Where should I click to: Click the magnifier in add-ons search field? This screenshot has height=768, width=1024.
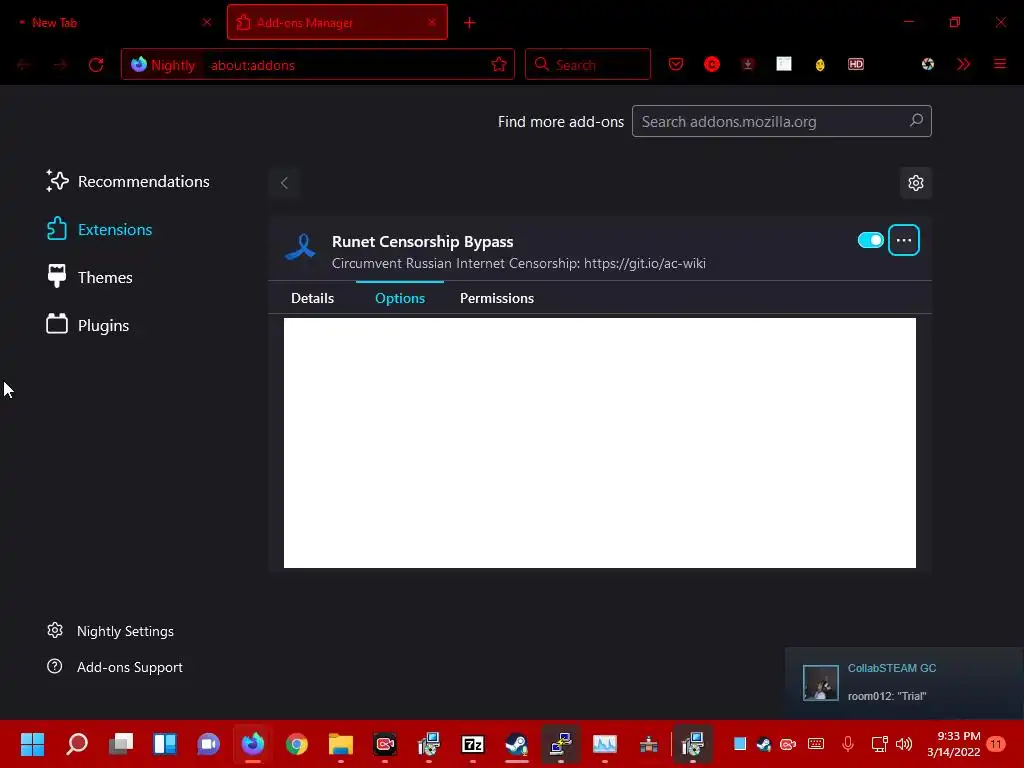(916, 121)
